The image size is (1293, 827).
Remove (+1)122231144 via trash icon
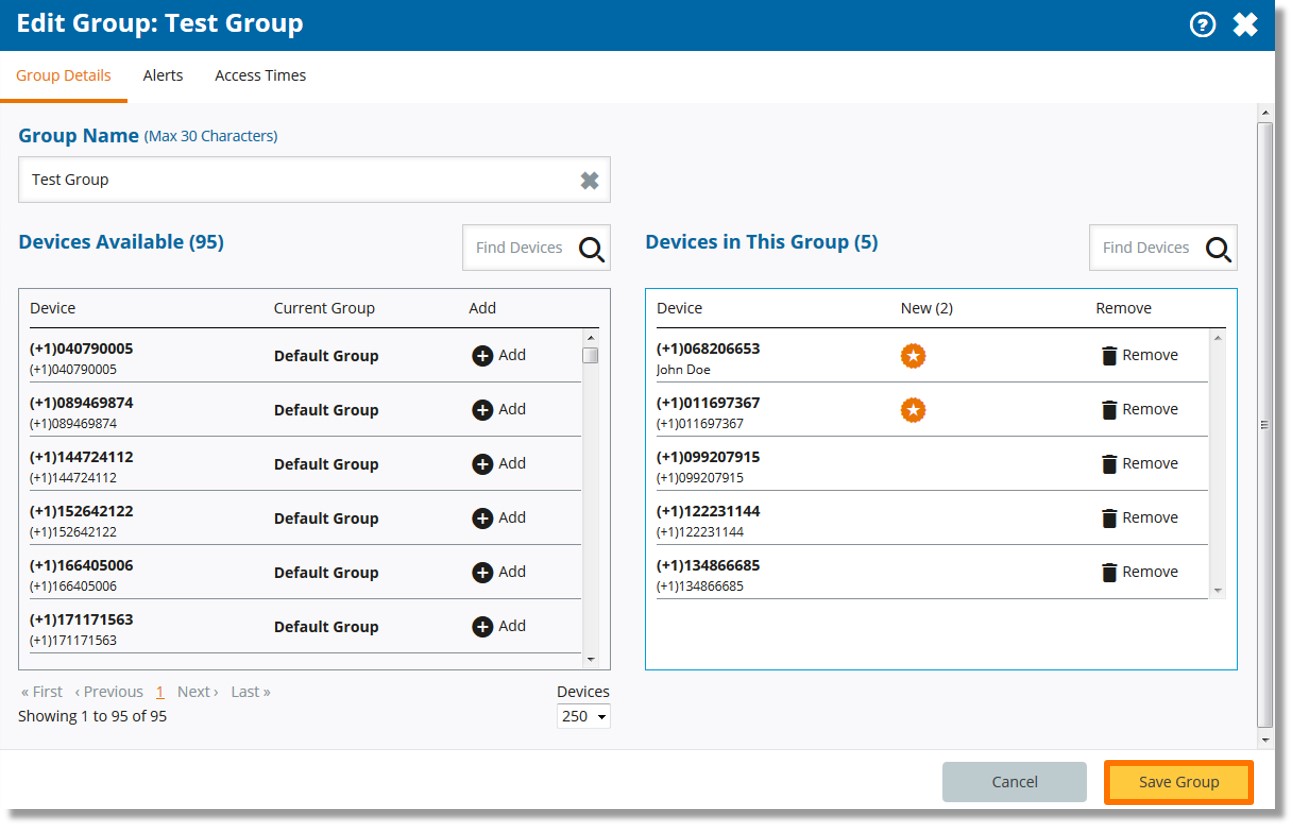point(1109,517)
